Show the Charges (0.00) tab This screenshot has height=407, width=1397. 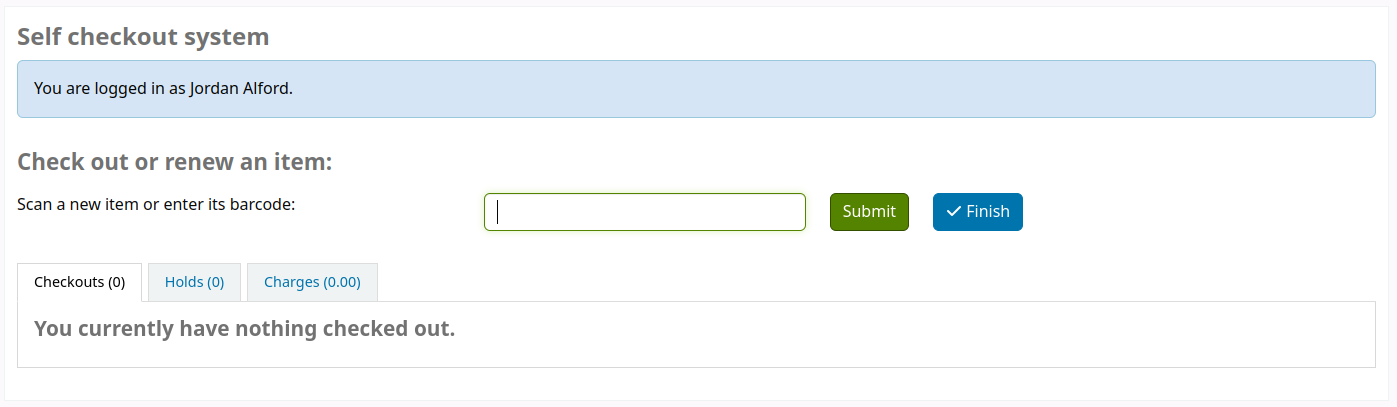(x=312, y=282)
